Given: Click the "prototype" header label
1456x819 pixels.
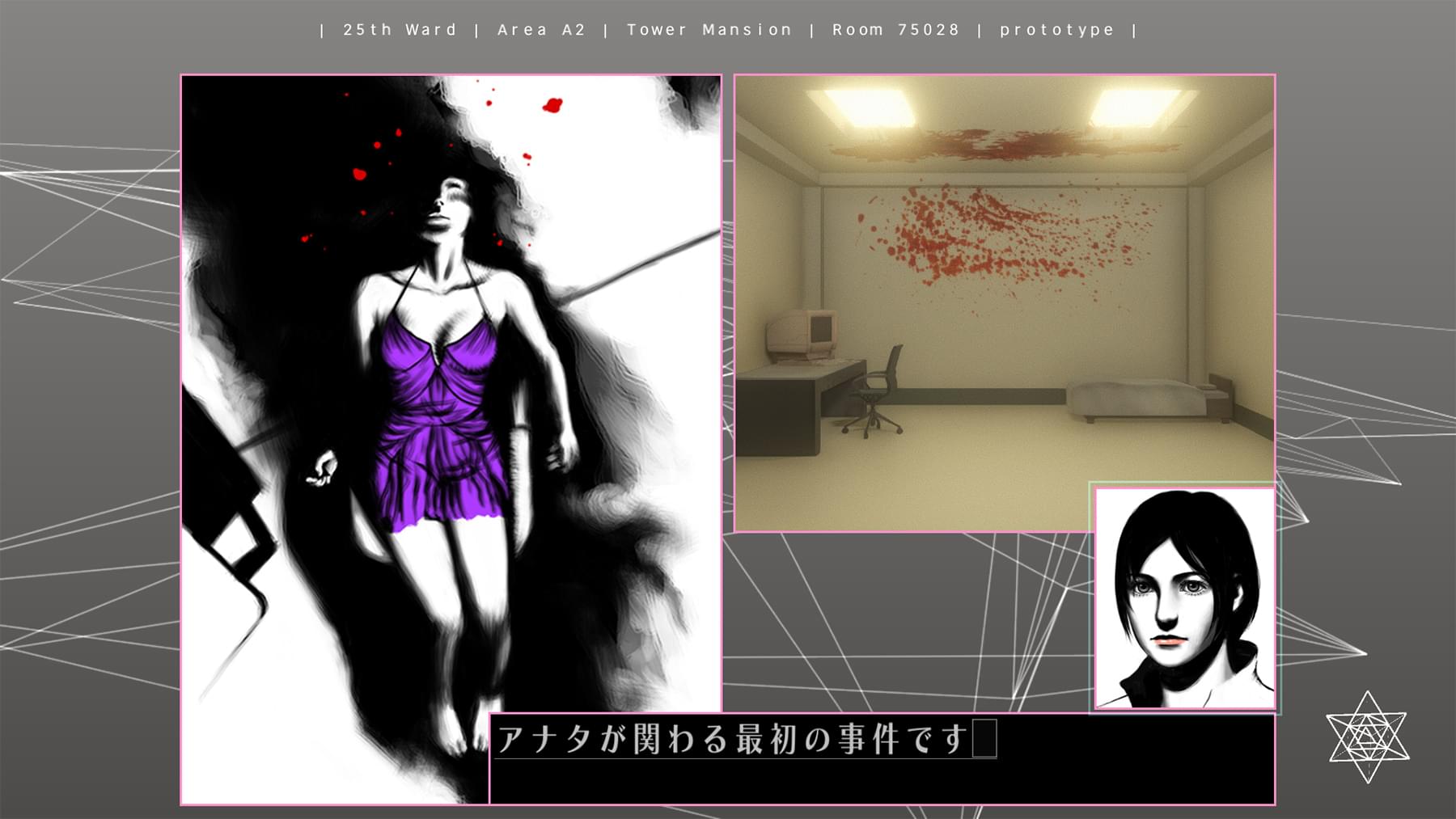Looking at the screenshot, I should coord(1056,30).
